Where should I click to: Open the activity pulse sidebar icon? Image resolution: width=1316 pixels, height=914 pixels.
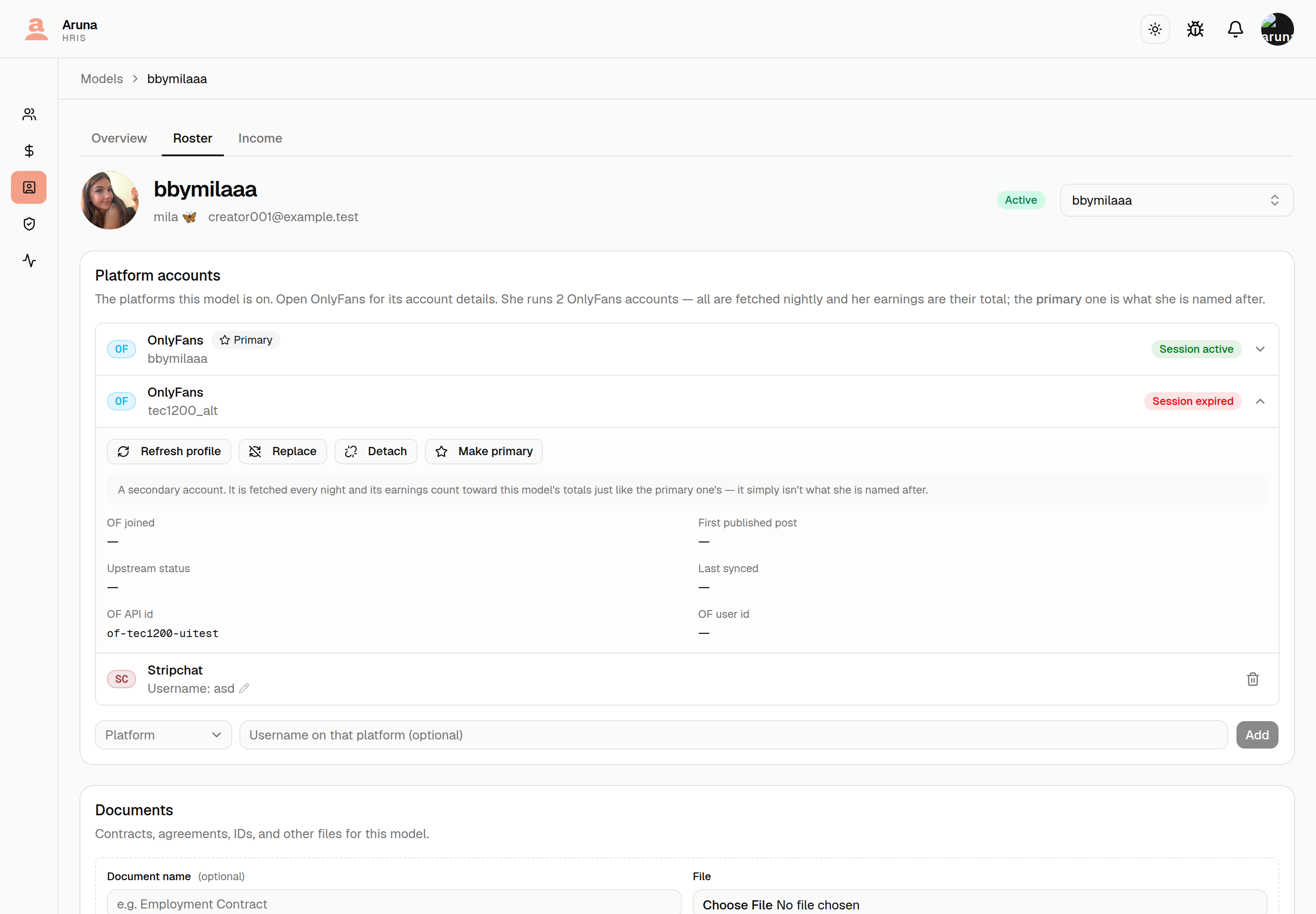[29, 260]
